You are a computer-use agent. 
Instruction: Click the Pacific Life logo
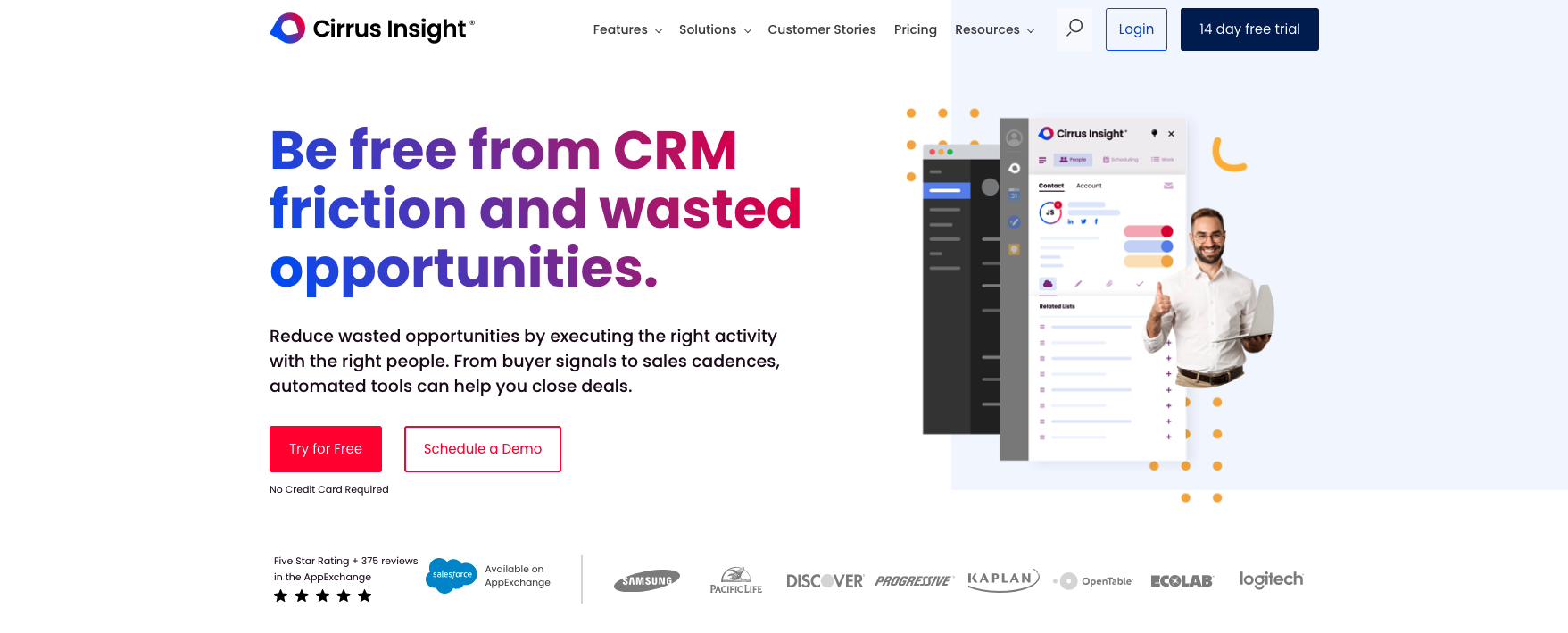click(735, 580)
